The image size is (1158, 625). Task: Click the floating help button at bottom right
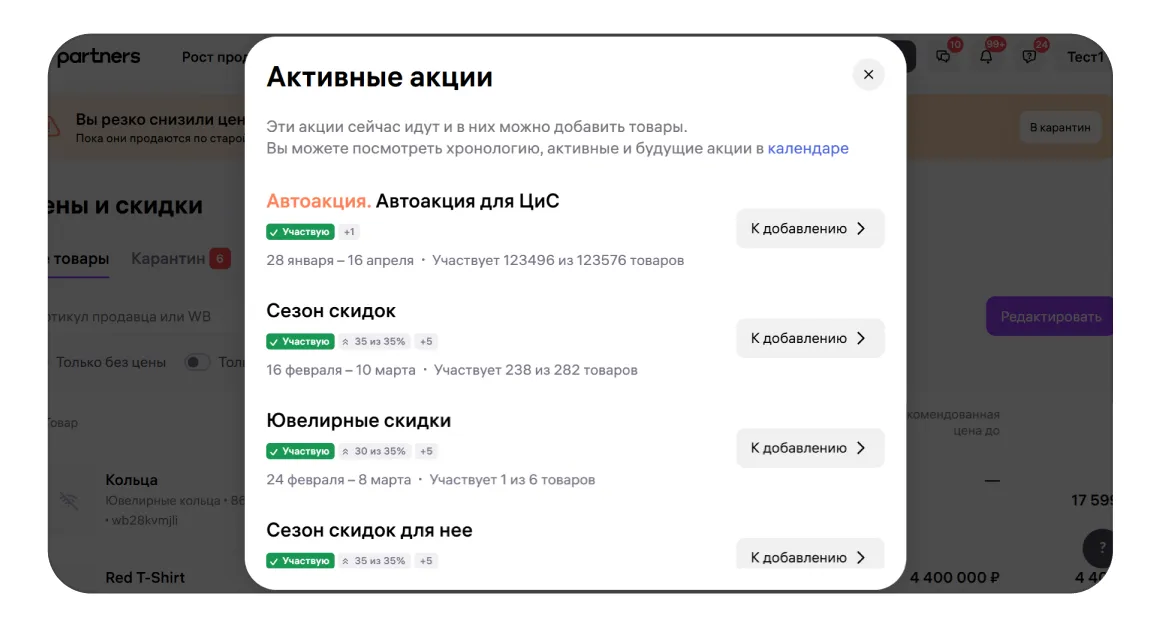(1101, 547)
